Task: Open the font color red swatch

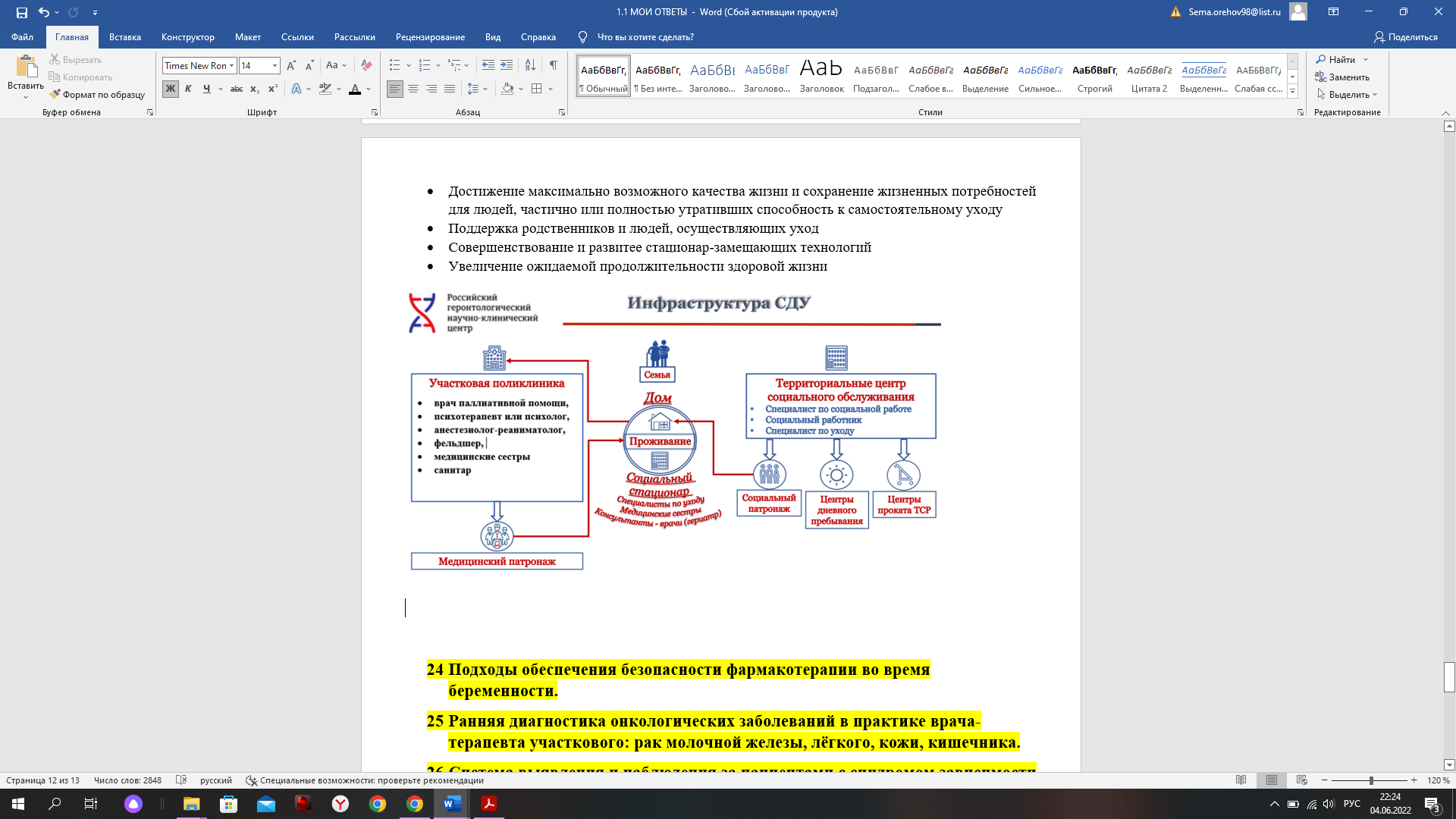Action: tap(355, 89)
